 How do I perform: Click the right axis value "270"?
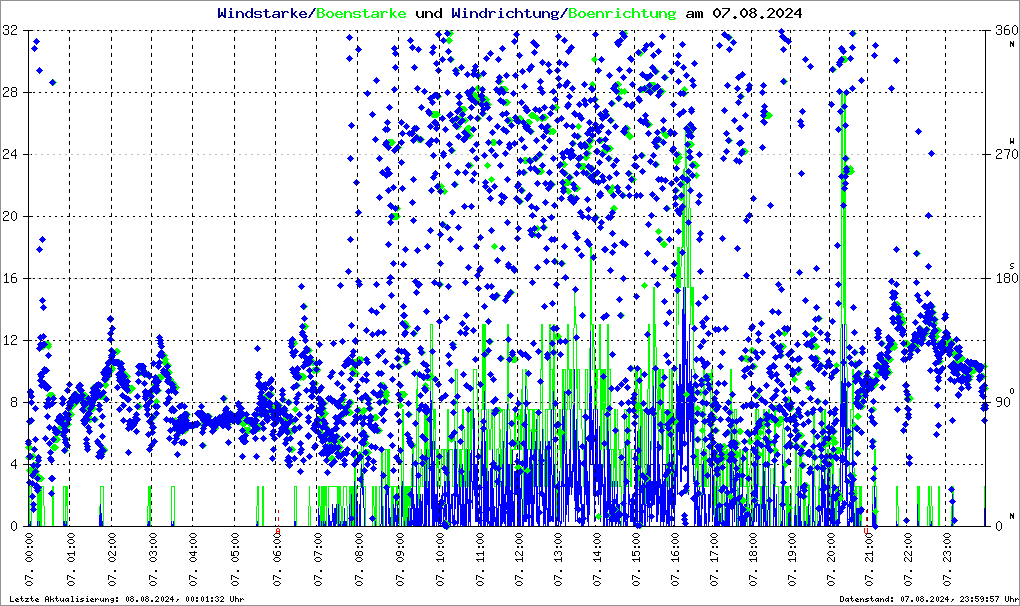1006,154
